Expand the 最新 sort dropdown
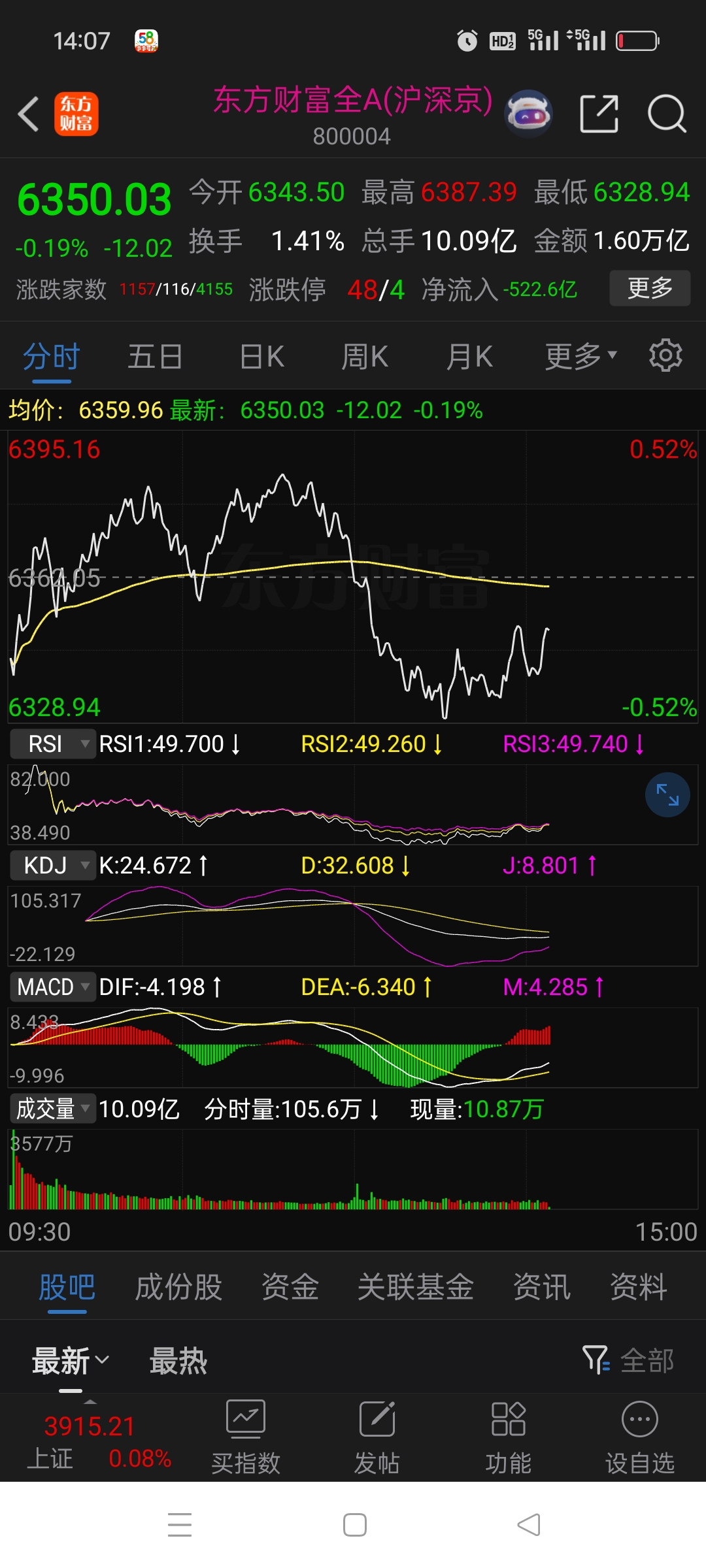The height and width of the screenshot is (1568, 706). point(71,1361)
